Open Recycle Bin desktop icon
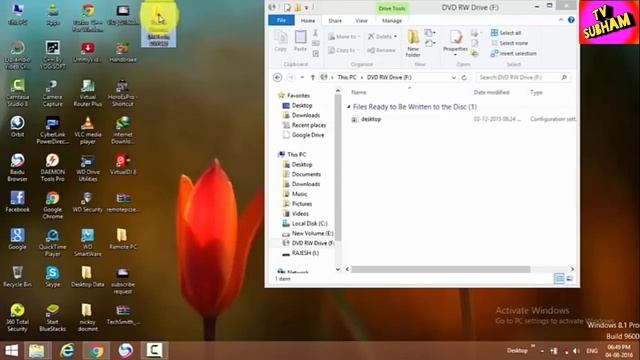This screenshot has height=360, width=640. [18, 276]
